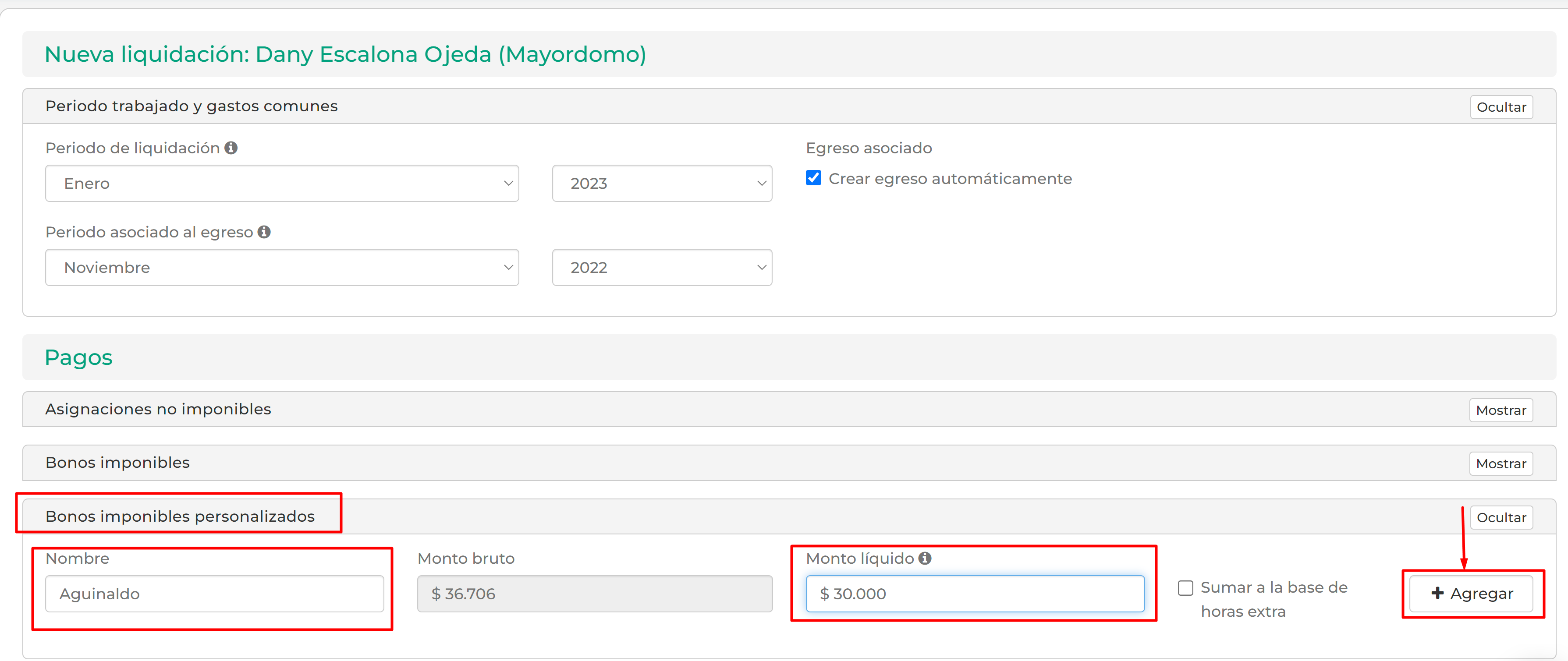
Task: Show Asignaciones no imponibles section
Action: 1501,410
